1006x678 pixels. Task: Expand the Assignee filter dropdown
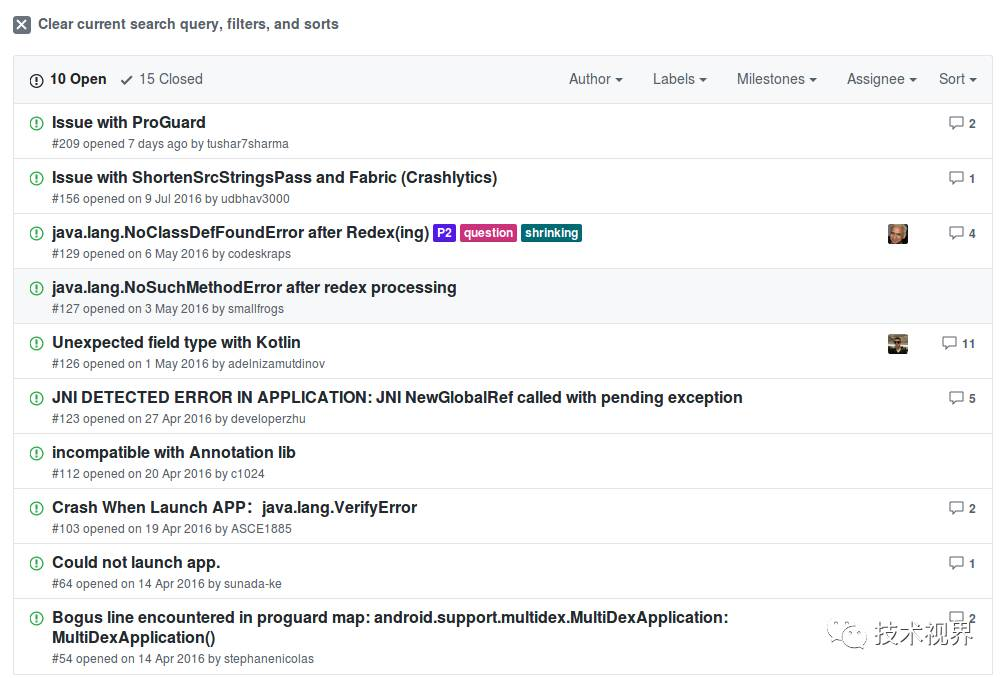(x=881, y=79)
